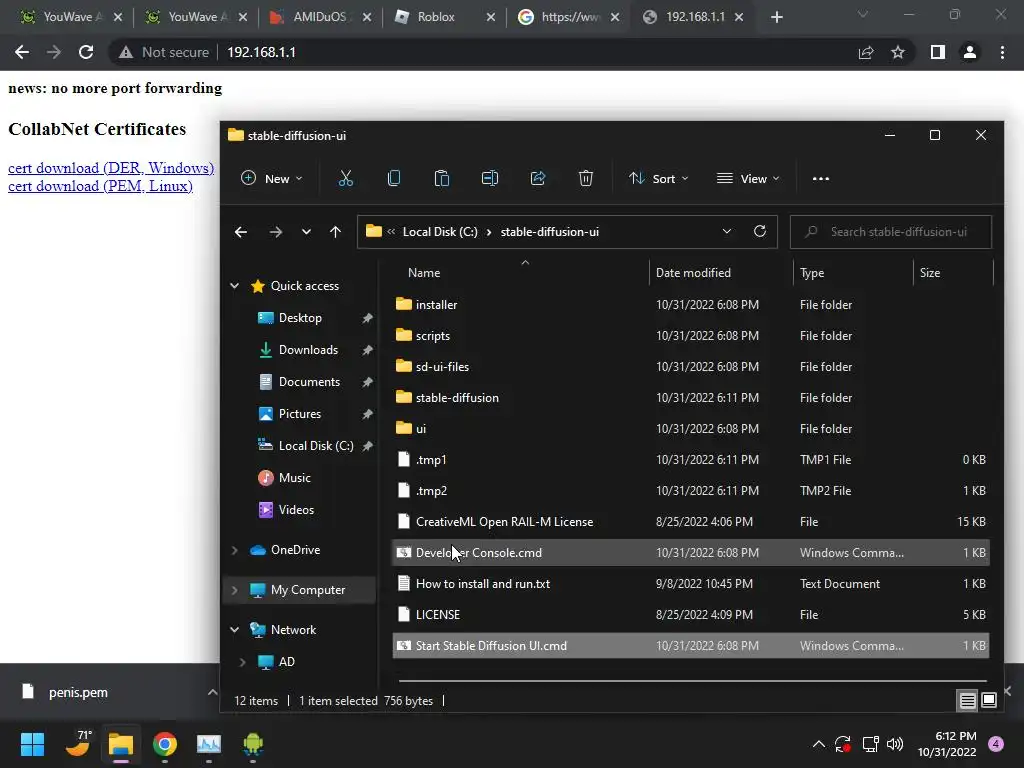Expand address bar history dropdown
1024x768 pixels.
[726, 231]
